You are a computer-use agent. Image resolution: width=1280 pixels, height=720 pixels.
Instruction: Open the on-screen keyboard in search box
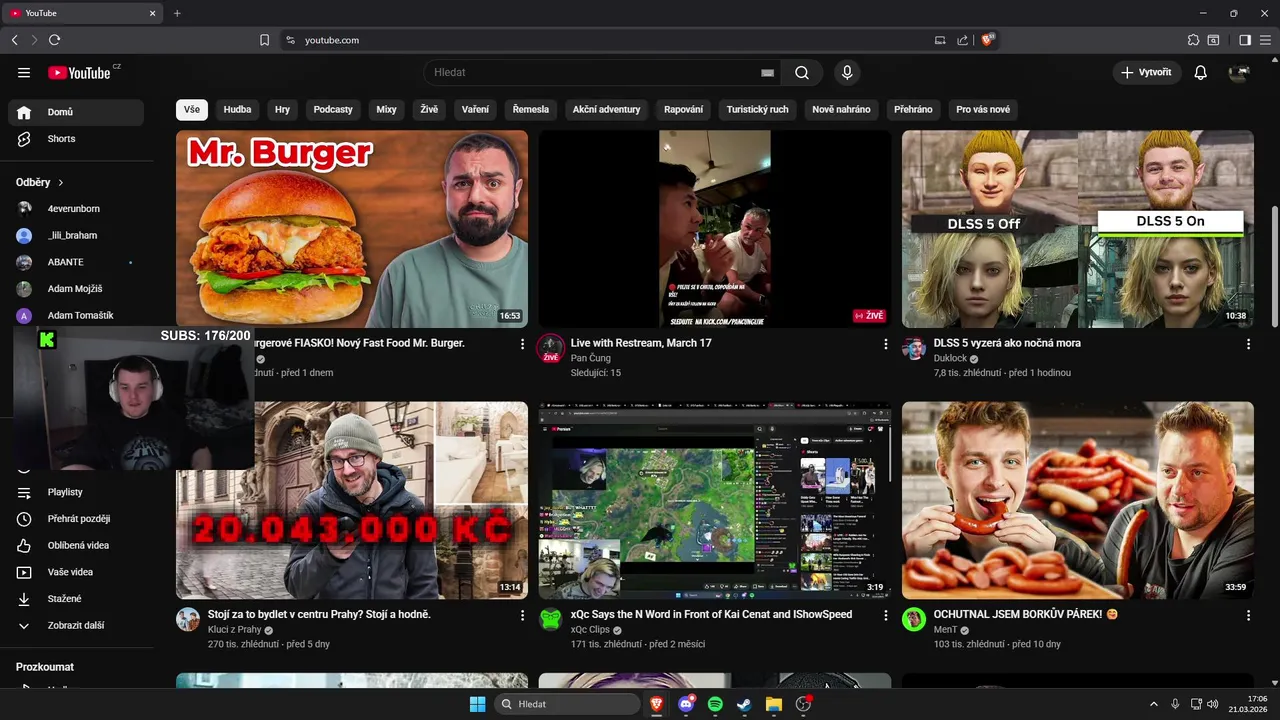[767, 73]
